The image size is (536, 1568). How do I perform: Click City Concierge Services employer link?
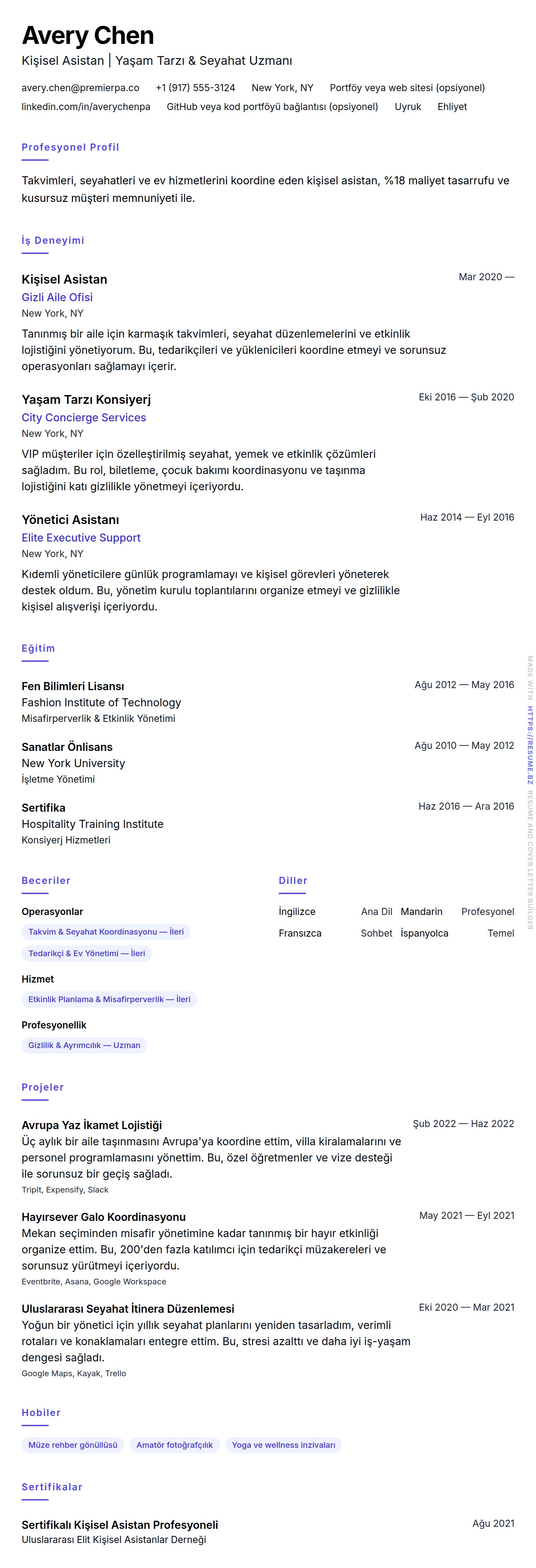(x=84, y=417)
